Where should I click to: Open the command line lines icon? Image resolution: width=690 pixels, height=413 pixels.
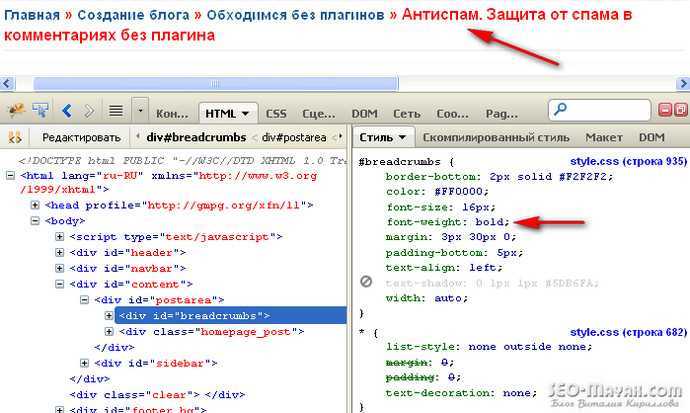tap(116, 110)
